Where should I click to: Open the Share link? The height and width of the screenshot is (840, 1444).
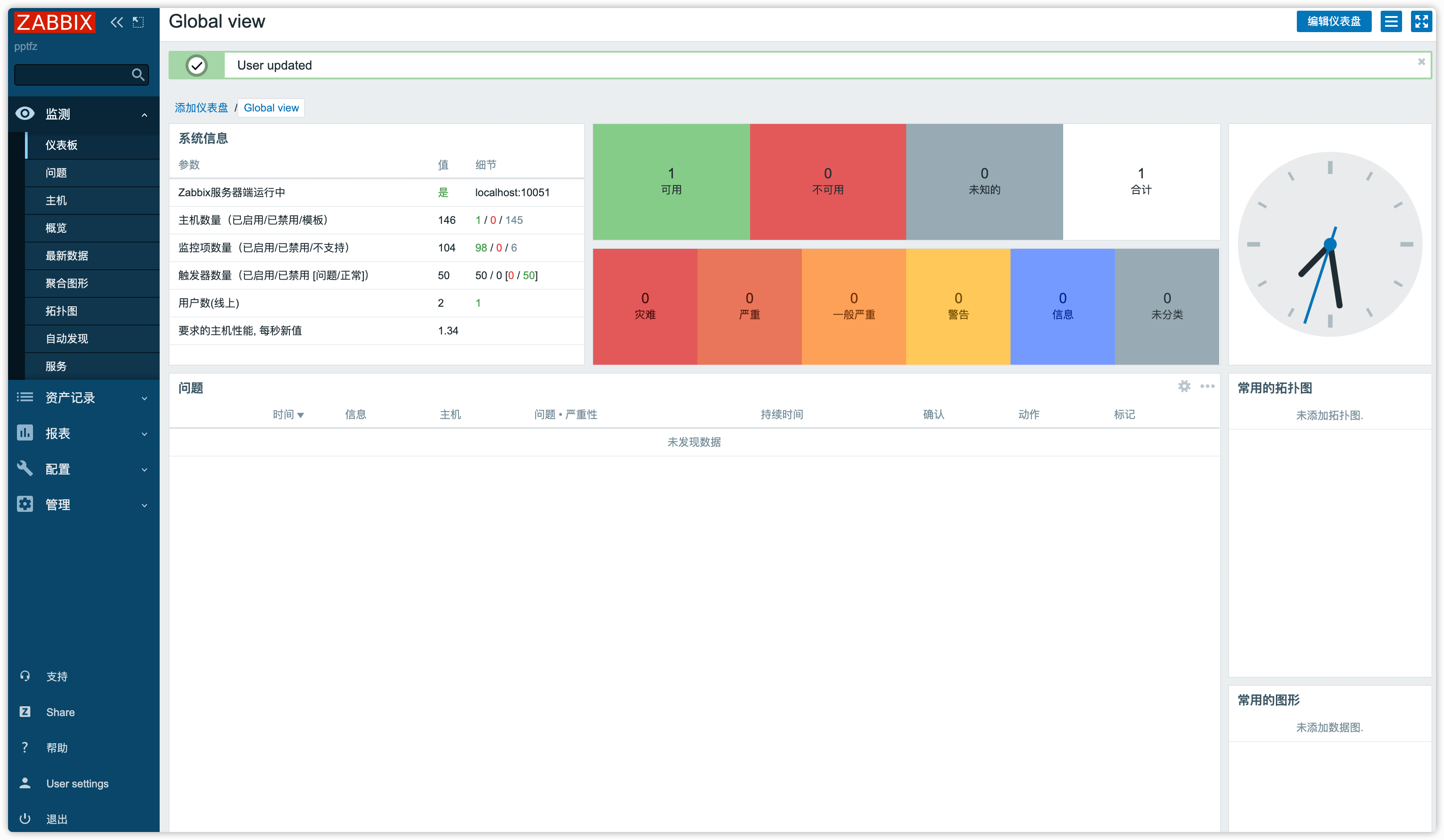point(60,712)
